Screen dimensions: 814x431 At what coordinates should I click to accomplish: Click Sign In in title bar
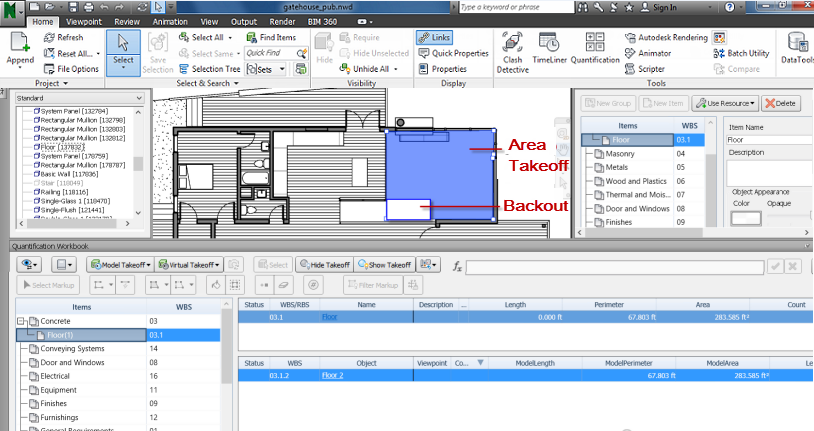(665, 7)
